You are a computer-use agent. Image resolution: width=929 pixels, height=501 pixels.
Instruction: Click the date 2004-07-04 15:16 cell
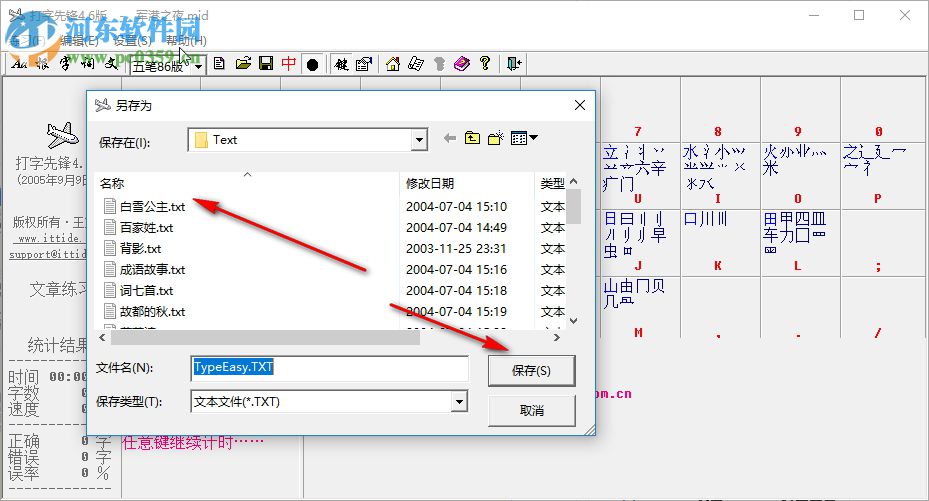456,269
